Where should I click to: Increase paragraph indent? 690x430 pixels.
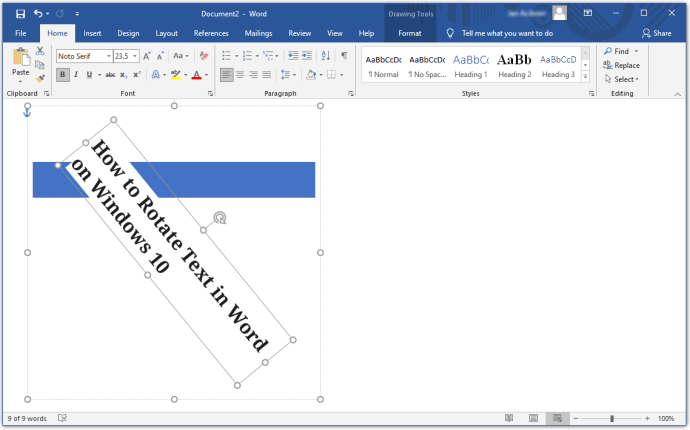[x=307, y=56]
